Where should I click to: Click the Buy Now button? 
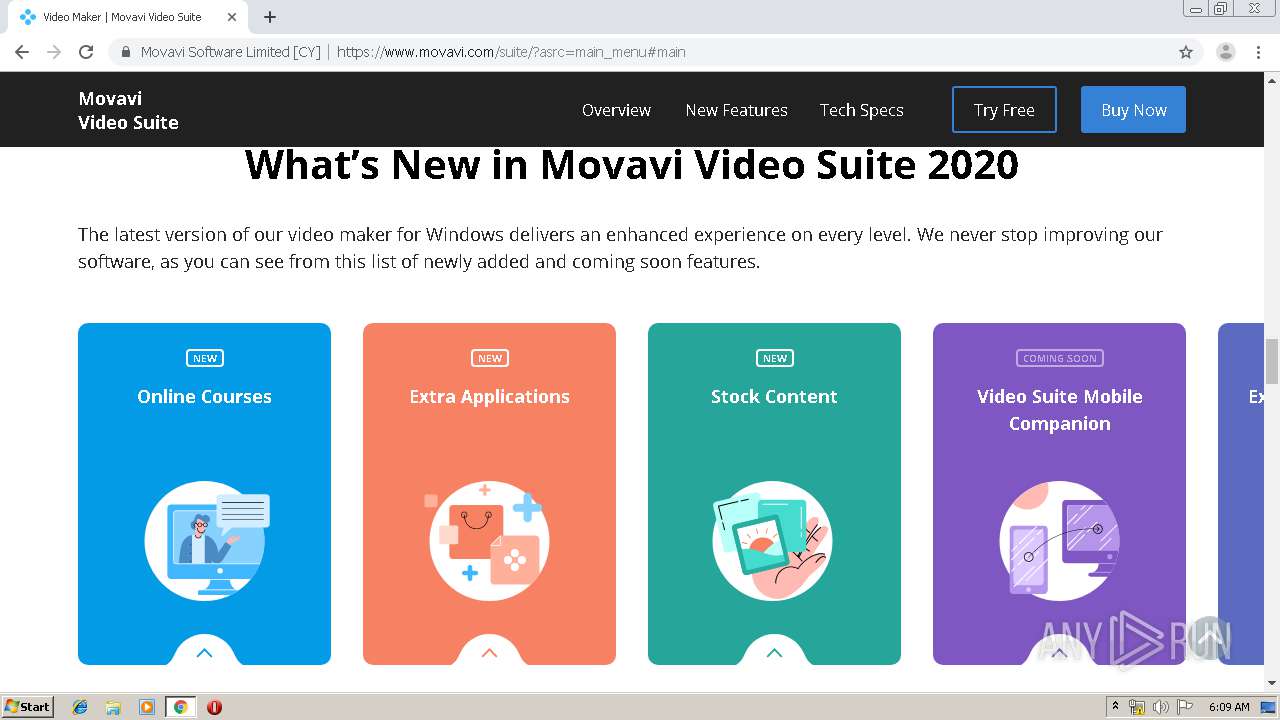click(x=1133, y=110)
